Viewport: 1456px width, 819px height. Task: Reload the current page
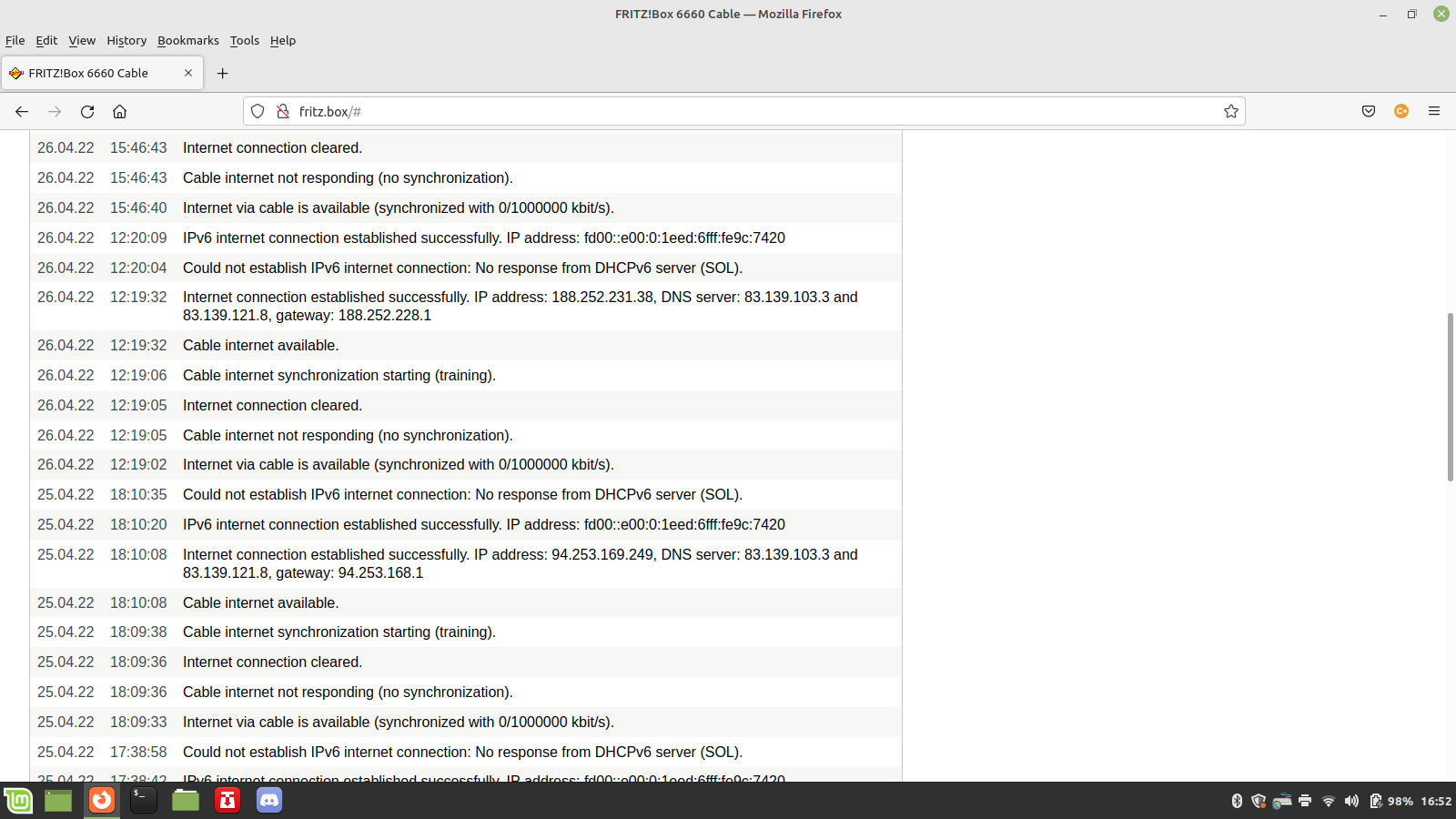click(x=87, y=111)
